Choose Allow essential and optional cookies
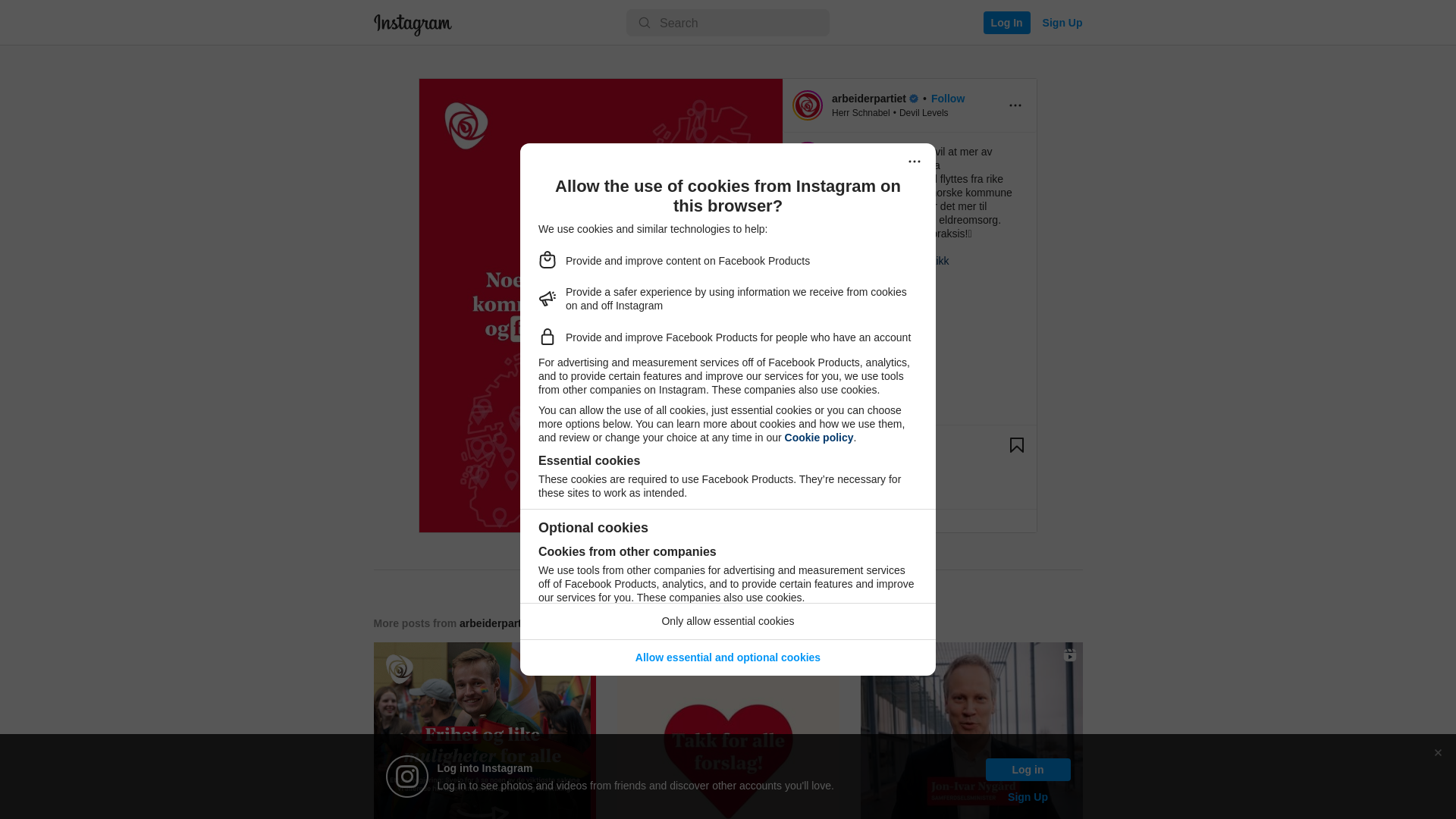This screenshot has height=819, width=1456. [x=728, y=657]
